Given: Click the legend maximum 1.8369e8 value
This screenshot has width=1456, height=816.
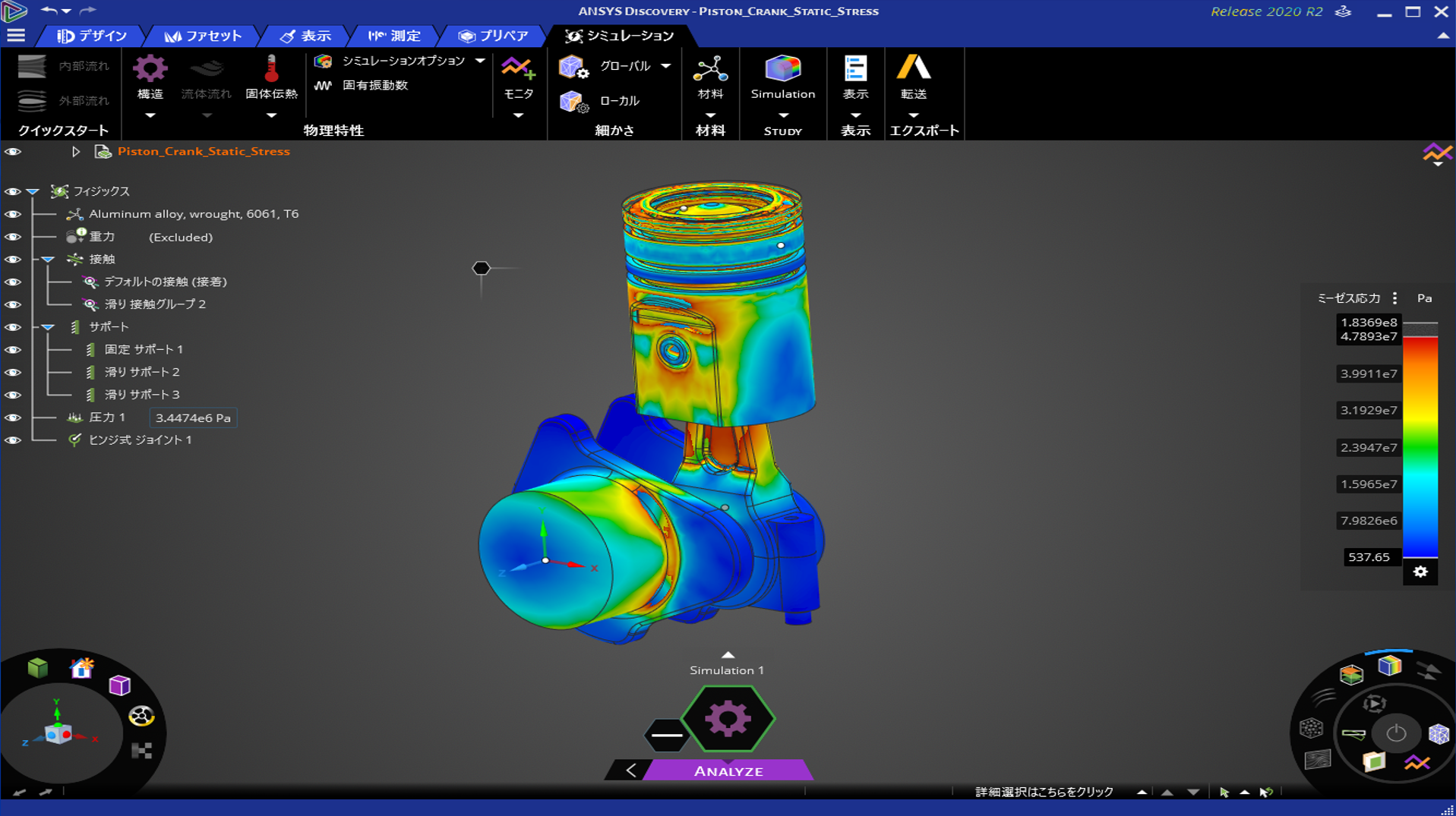Looking at the screenshot, I should point(1369,323).
